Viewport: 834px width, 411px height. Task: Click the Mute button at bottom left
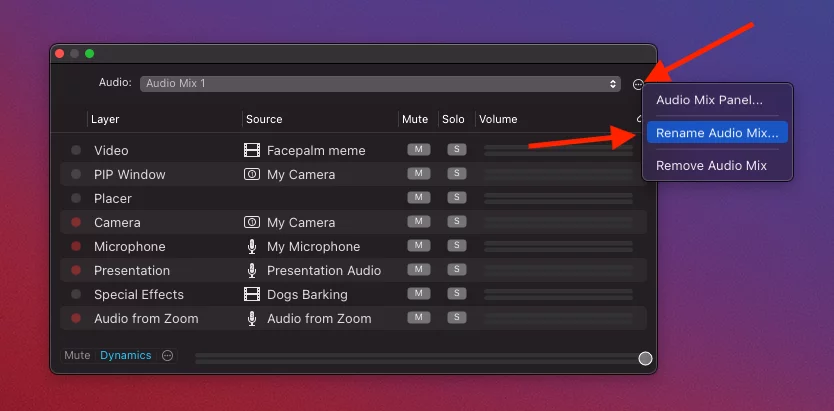[77, 355]
